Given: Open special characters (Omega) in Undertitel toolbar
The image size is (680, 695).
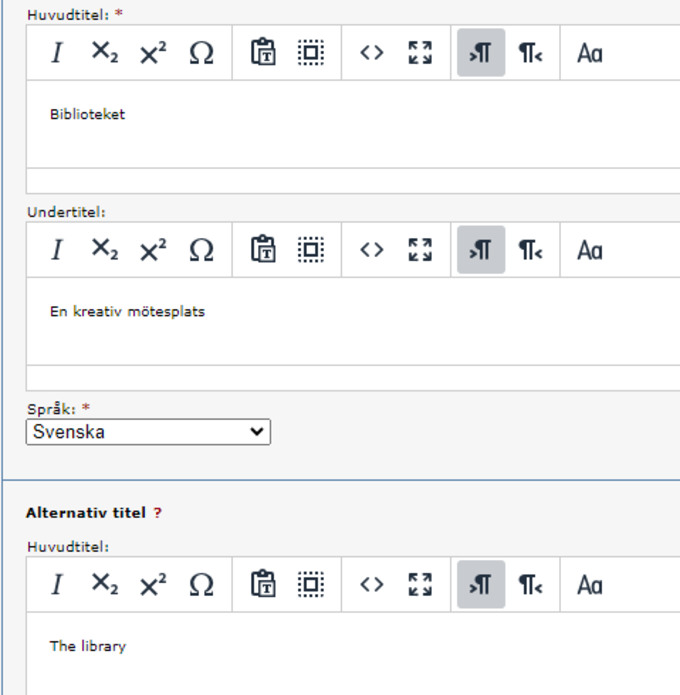Looking at the screenshot, I should click(201, 250).
